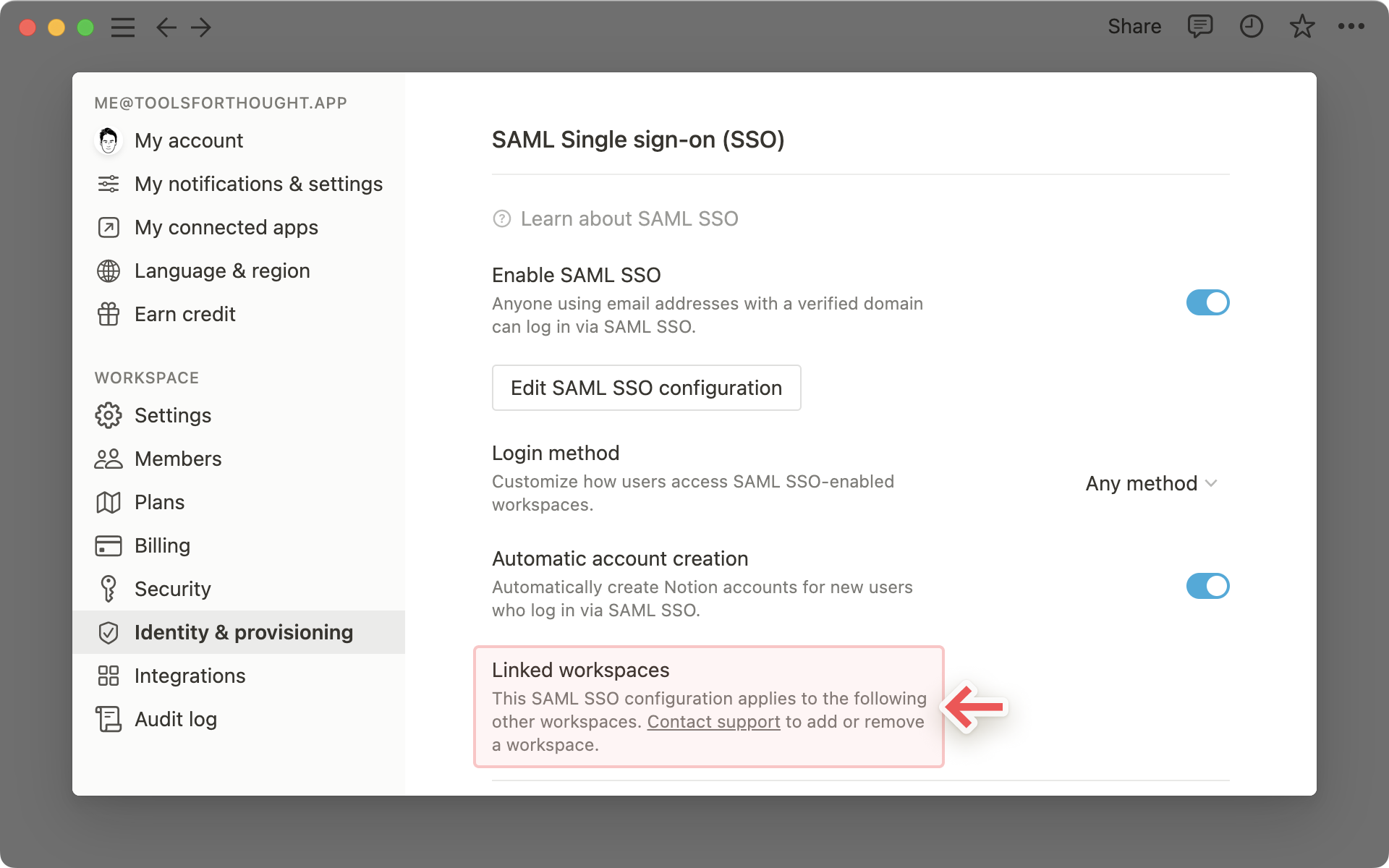Click the Security icon in workspace sidebar
The height and width of the screenshot is (868, 1389).
click(108, 588)
